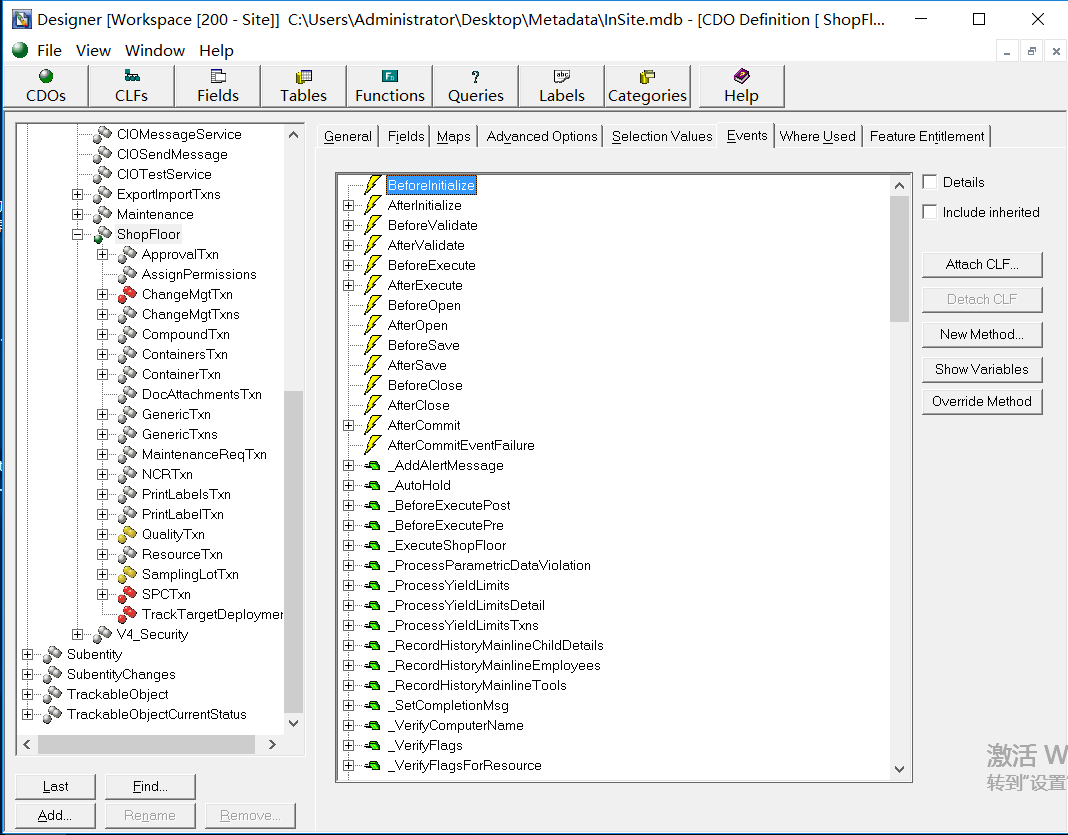
Task: Click the lightning icon beside BeforeValidate
Action: [x=373, y=225]
